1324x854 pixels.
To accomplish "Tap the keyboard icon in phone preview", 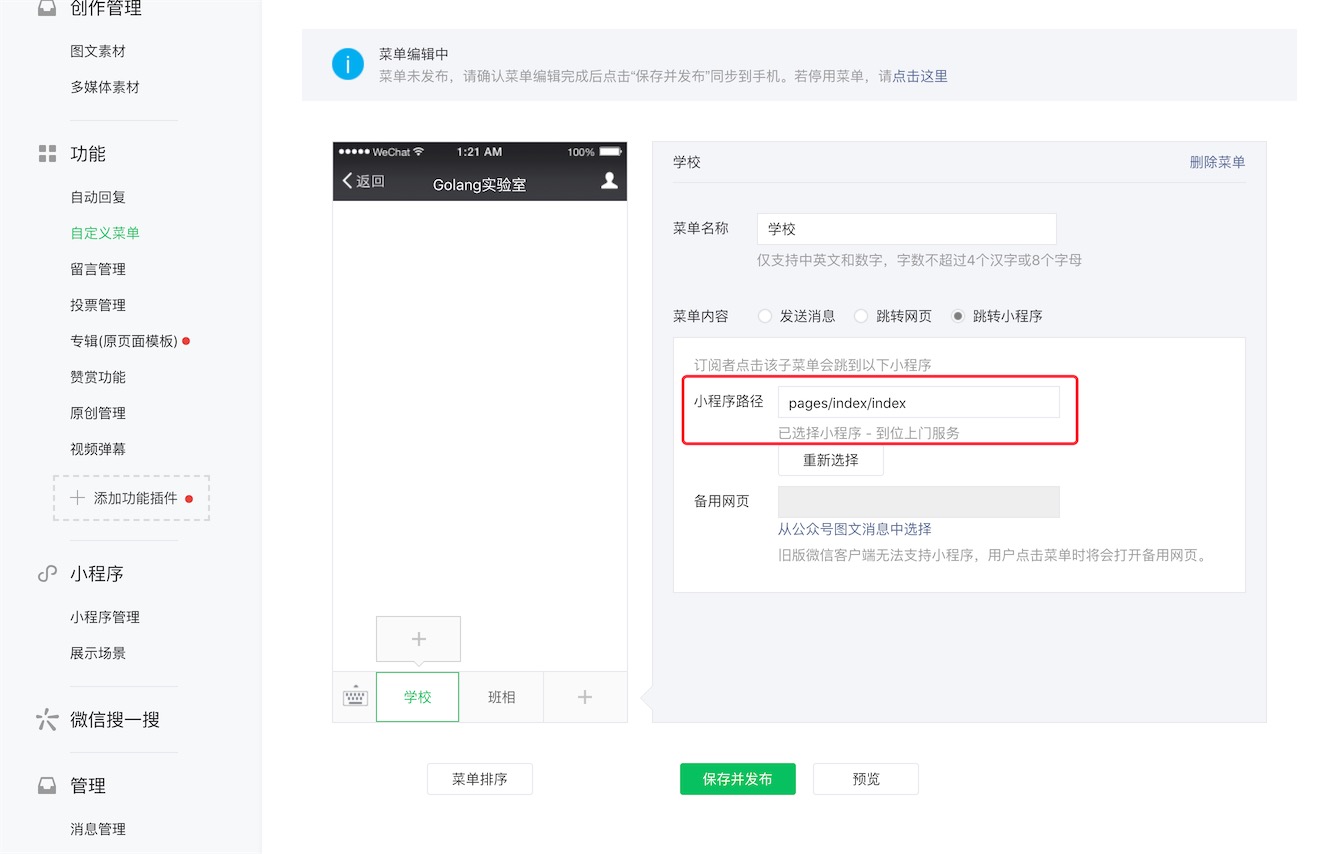I will 355,697.
